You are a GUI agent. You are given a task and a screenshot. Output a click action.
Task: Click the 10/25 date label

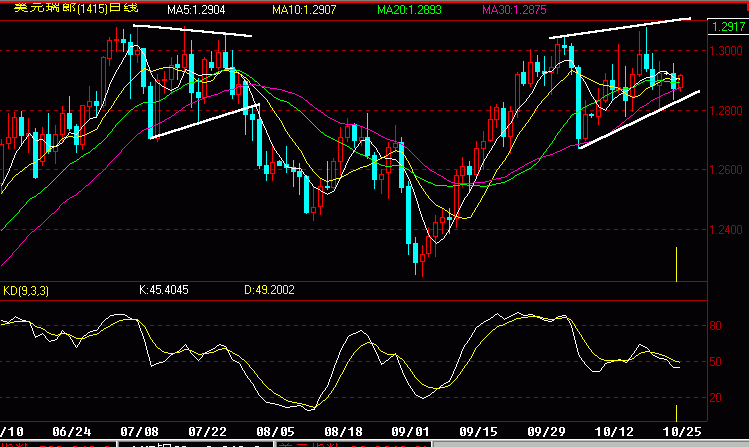click(x=682, y=432)
